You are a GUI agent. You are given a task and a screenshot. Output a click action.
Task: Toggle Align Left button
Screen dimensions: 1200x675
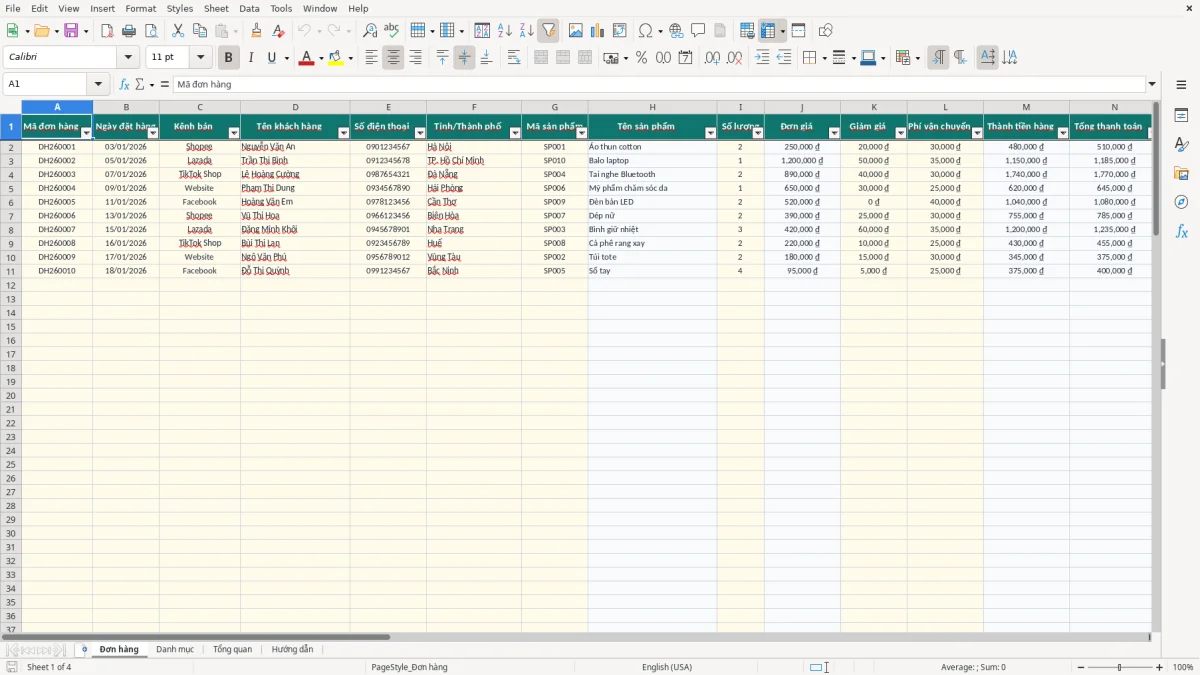371,58
